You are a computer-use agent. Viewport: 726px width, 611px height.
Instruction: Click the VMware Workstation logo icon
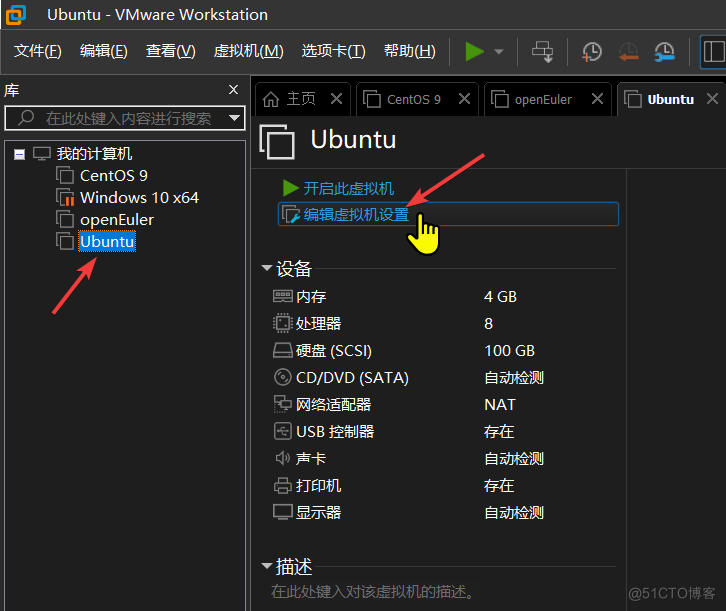16,14
